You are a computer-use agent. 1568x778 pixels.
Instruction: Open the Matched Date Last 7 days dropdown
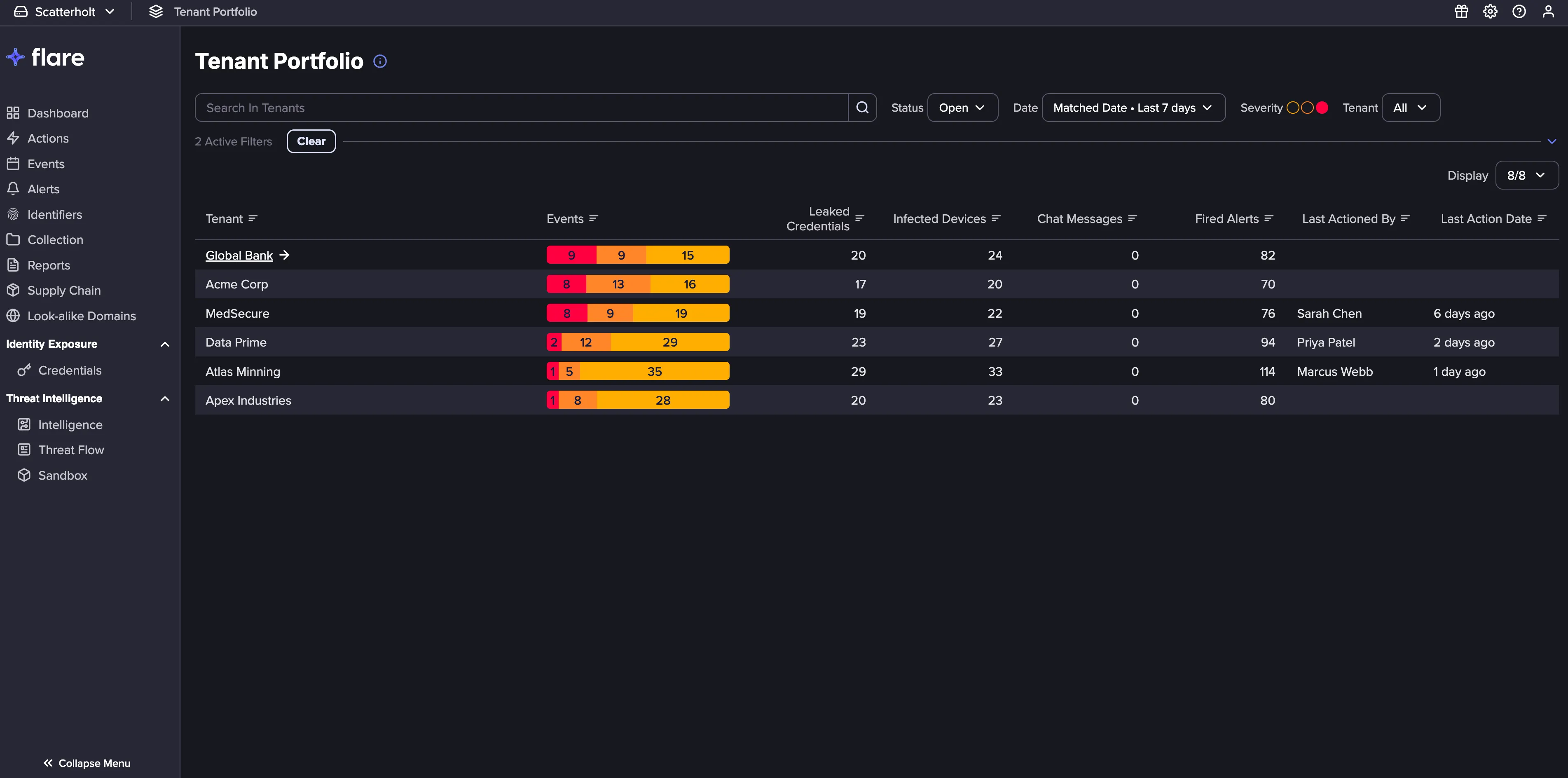tap(1133, 108)
